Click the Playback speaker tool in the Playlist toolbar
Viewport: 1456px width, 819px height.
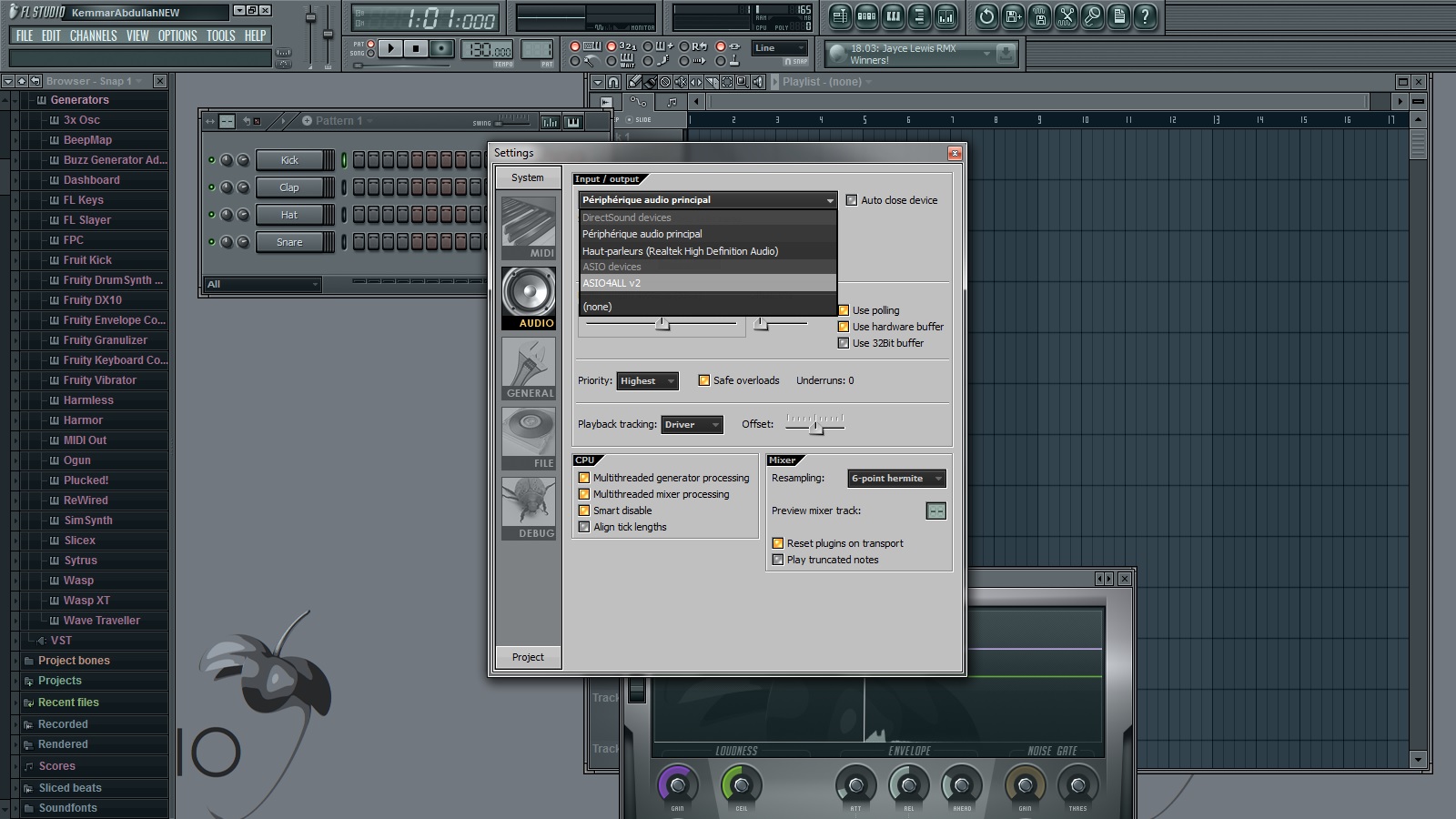pos(758,82)
